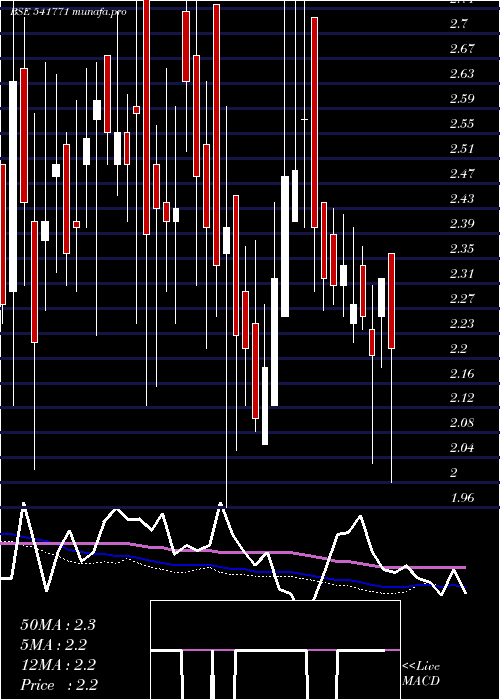This screenshot has height=700, width=500.
Task: Click the Live MACD mini chart box
Action: point(275,650)
